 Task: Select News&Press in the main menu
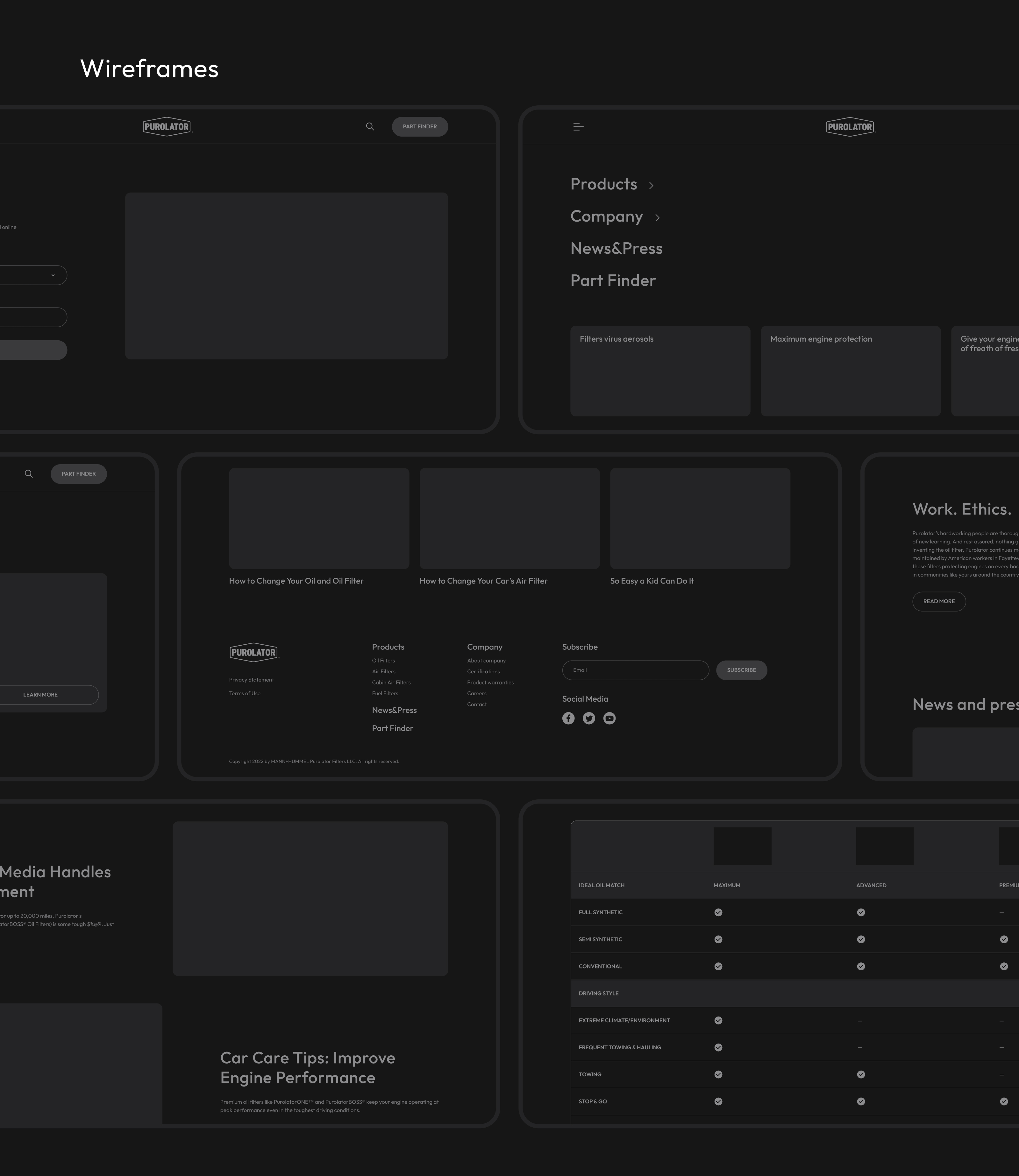point(616,248)
